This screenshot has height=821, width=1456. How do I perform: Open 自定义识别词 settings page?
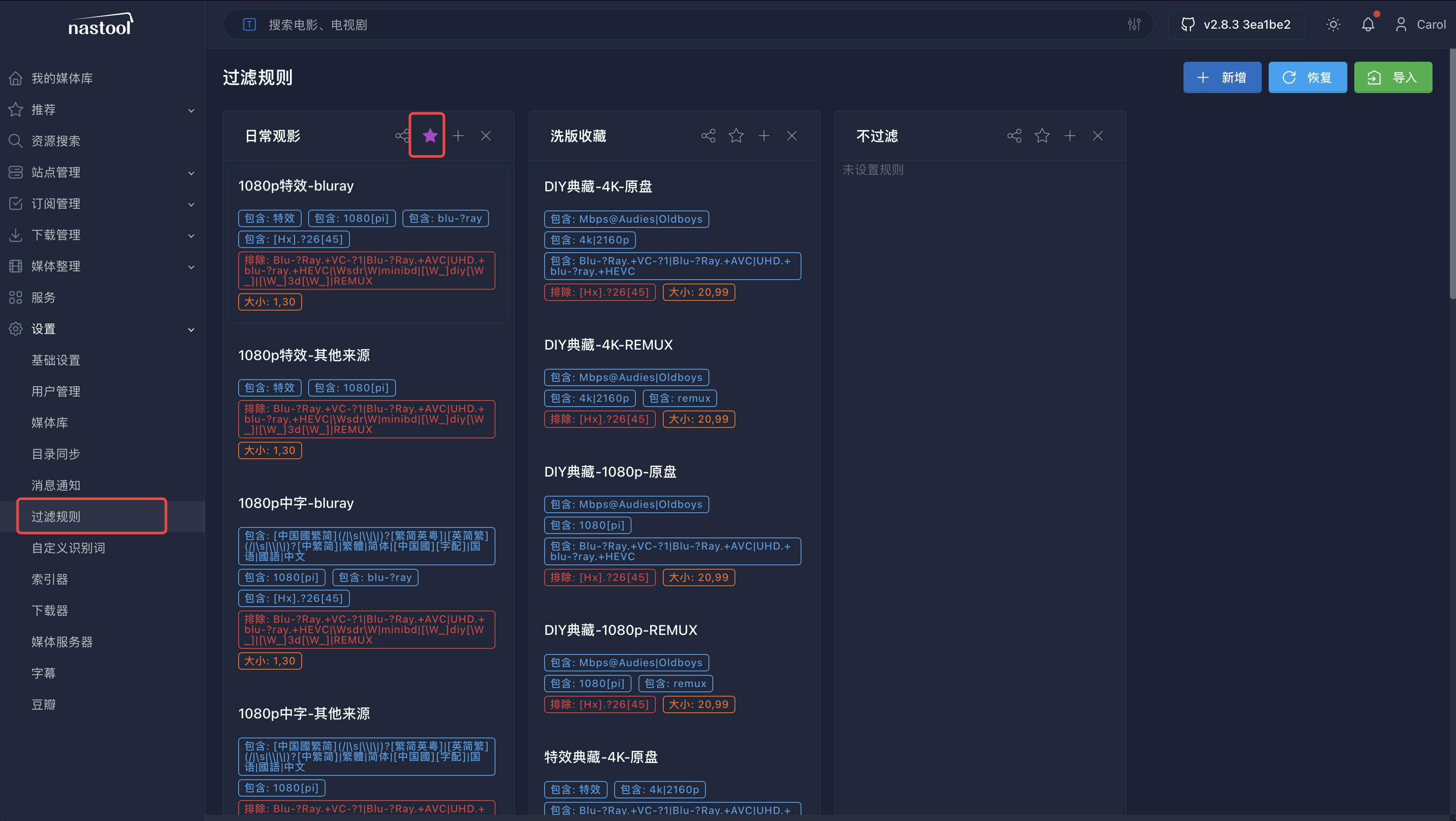pyautogui.click(x=68, y=548)
